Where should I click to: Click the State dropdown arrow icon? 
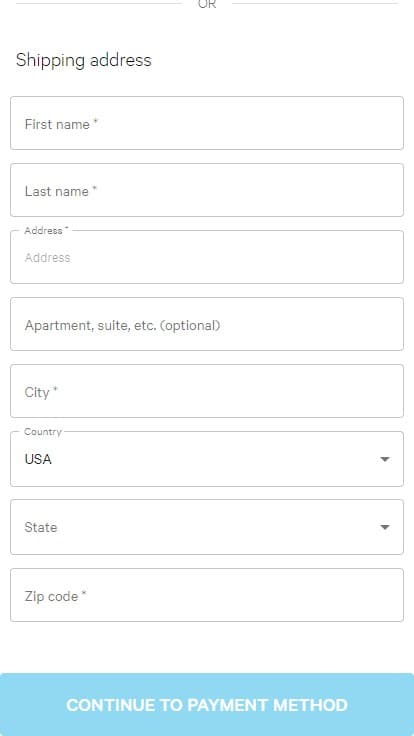point(385,527)
